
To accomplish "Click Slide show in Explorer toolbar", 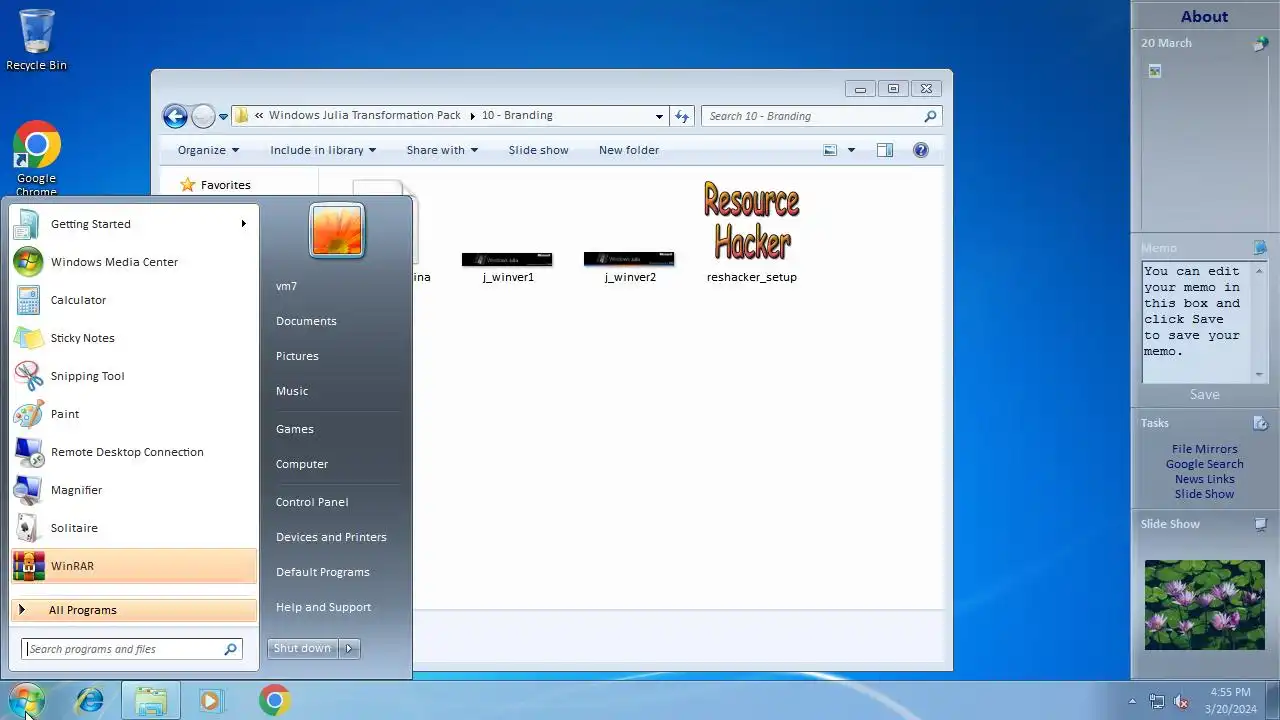I will [538, 150].
